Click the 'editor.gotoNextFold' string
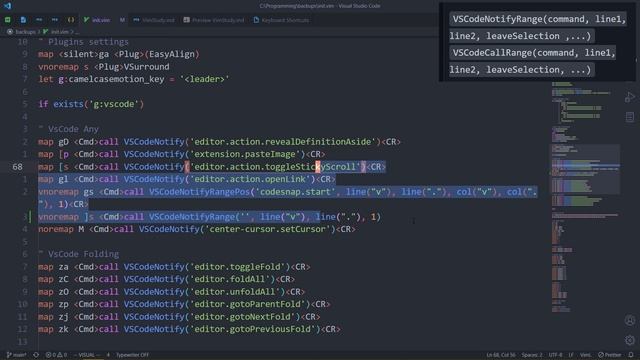 (243, 317)
